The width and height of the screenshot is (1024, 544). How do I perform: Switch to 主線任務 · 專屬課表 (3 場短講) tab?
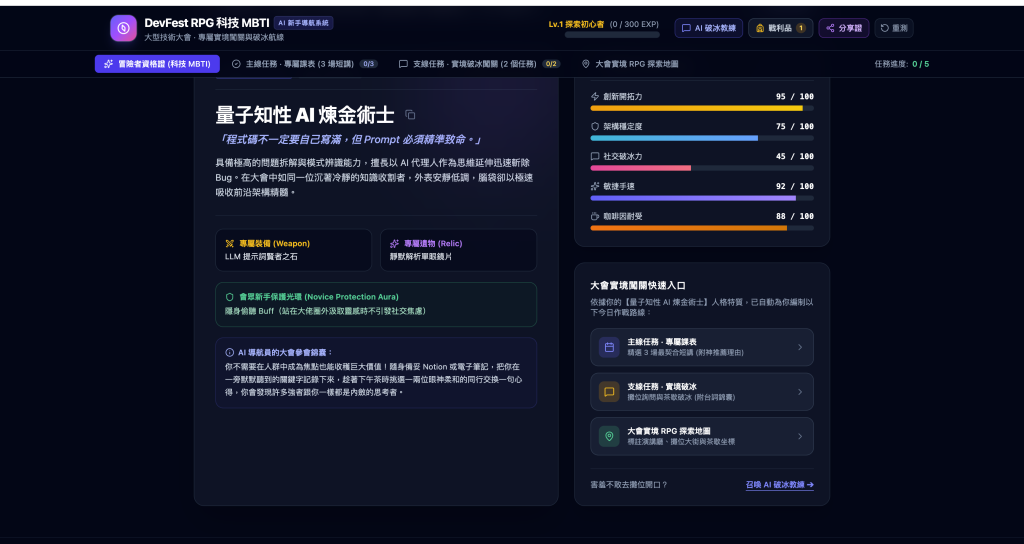coord(305,64)
